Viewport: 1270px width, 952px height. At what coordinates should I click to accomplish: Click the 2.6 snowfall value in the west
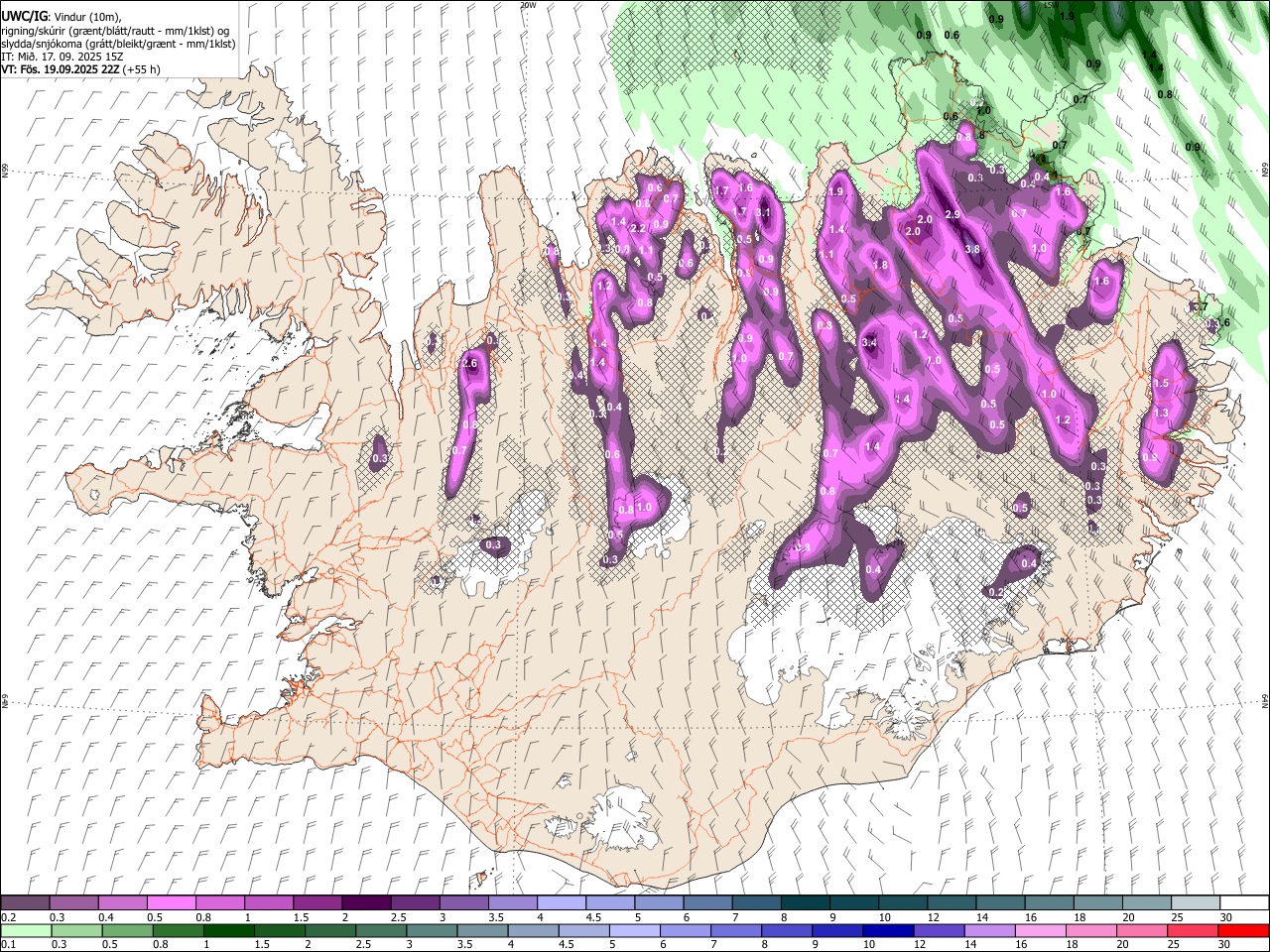tap(470, 364)
